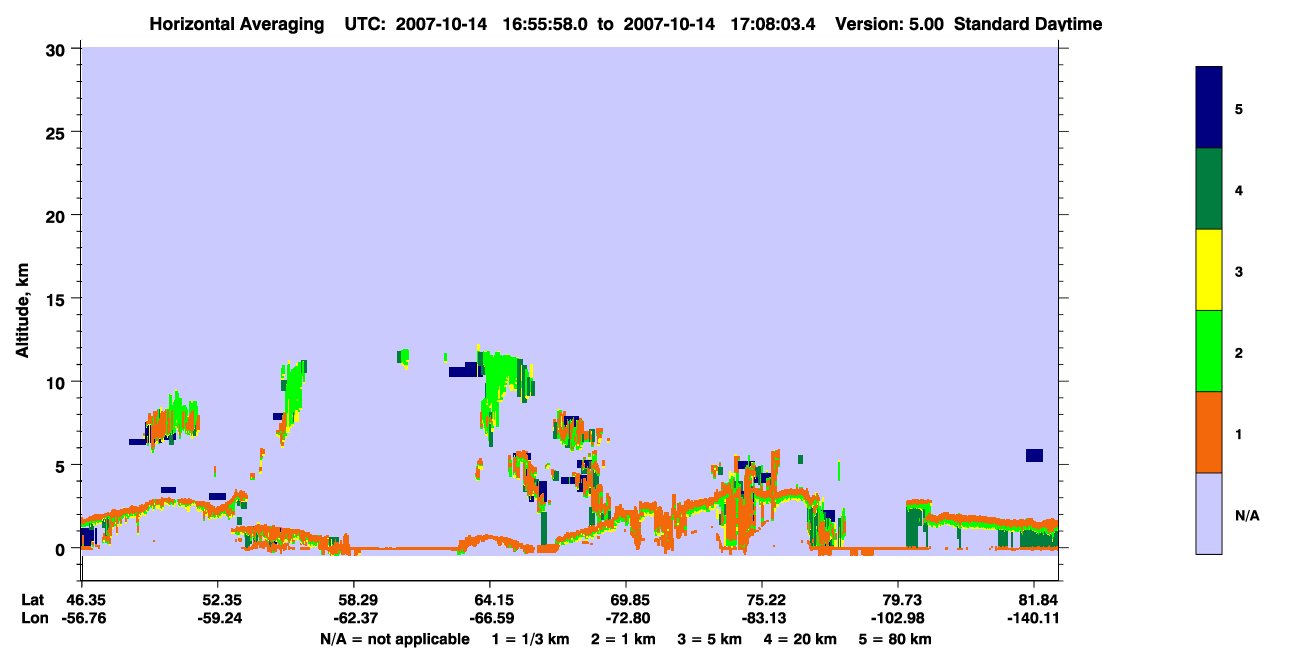Click the 'Lat' row label
This screenshot has width=1300, height=667.
[x=34, y=600]
